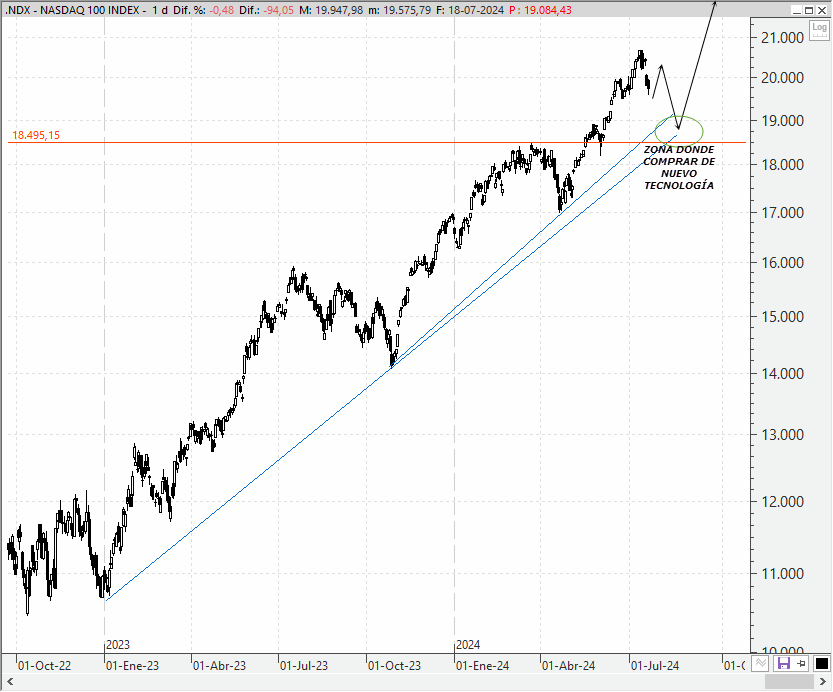The height and width of the screenshot is (692, 833).
Task: Click the P: 19.084,43 price value
Action: pos(540,10)
